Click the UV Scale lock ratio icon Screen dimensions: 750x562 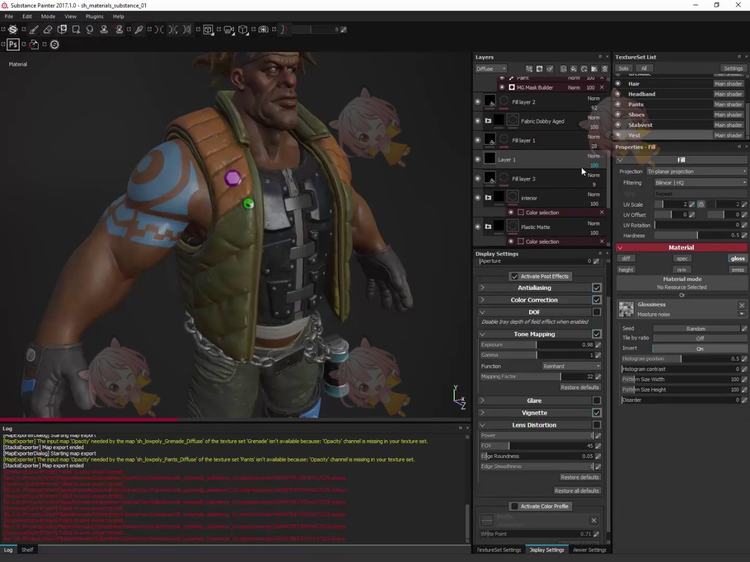pos(701,204)
